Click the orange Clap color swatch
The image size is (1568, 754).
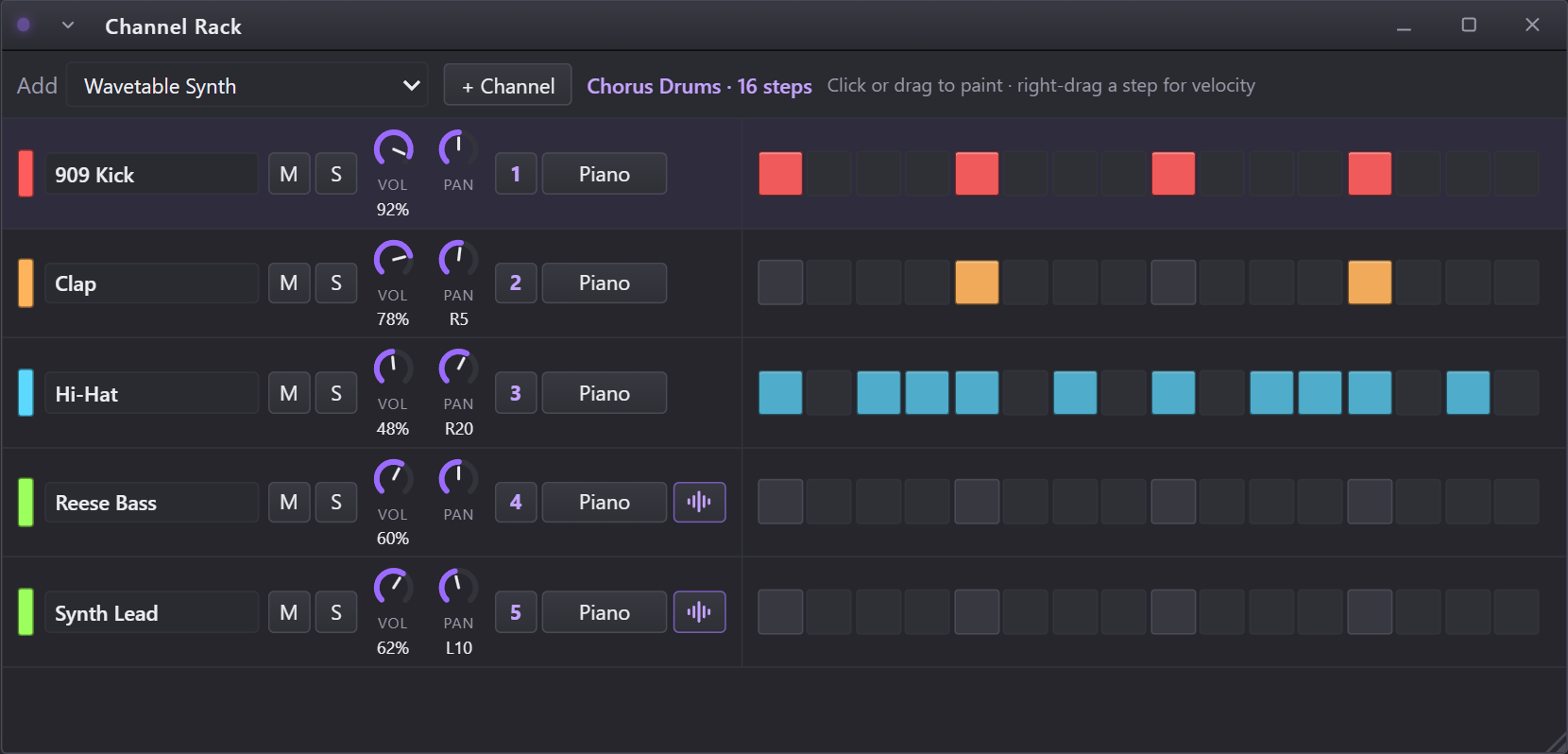click(26, 283)
